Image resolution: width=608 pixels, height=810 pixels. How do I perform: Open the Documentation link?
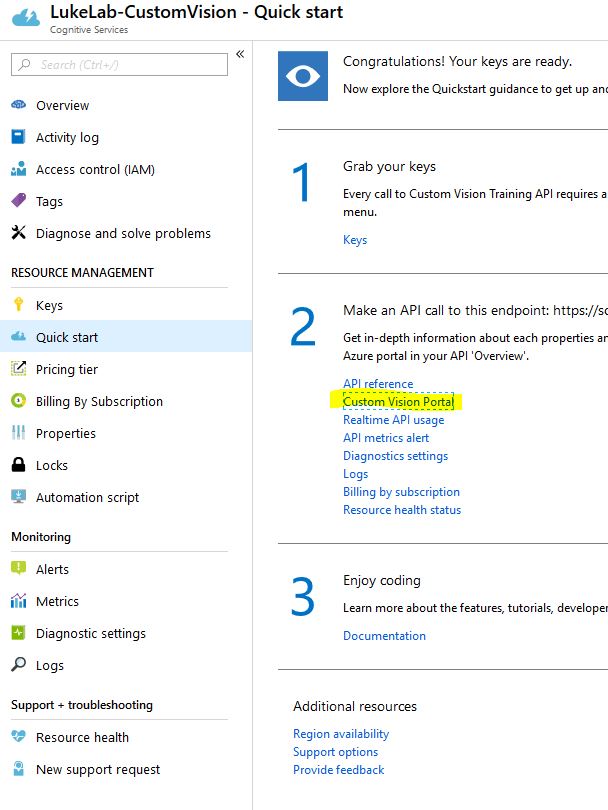384,636
